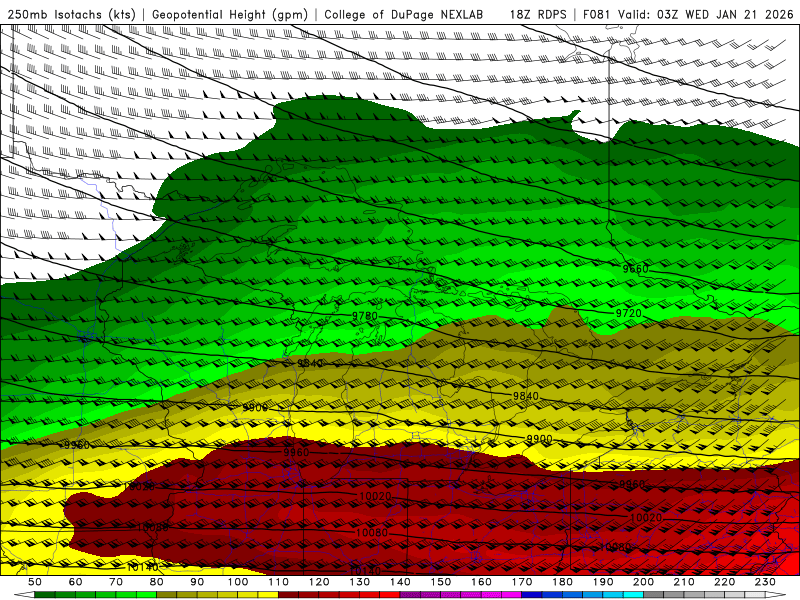Click the 190 kt value on the color scale
This screenshot has height=600, width=800.
click(603, 582)
